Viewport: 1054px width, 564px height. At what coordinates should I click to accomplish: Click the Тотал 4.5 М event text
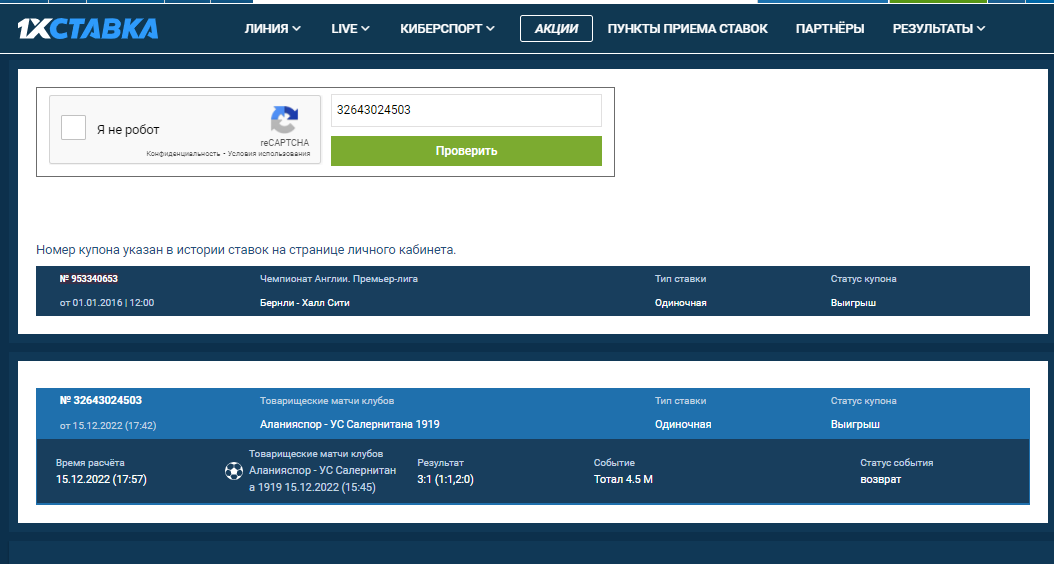point(623,480)
